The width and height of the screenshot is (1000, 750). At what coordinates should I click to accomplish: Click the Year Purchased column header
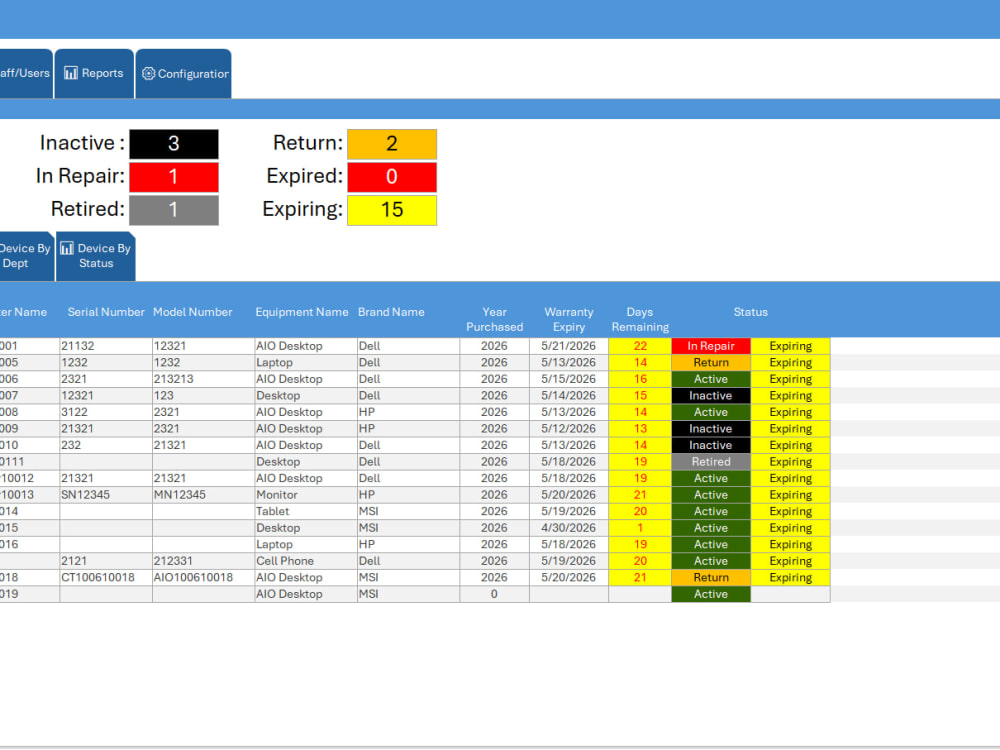494,320
